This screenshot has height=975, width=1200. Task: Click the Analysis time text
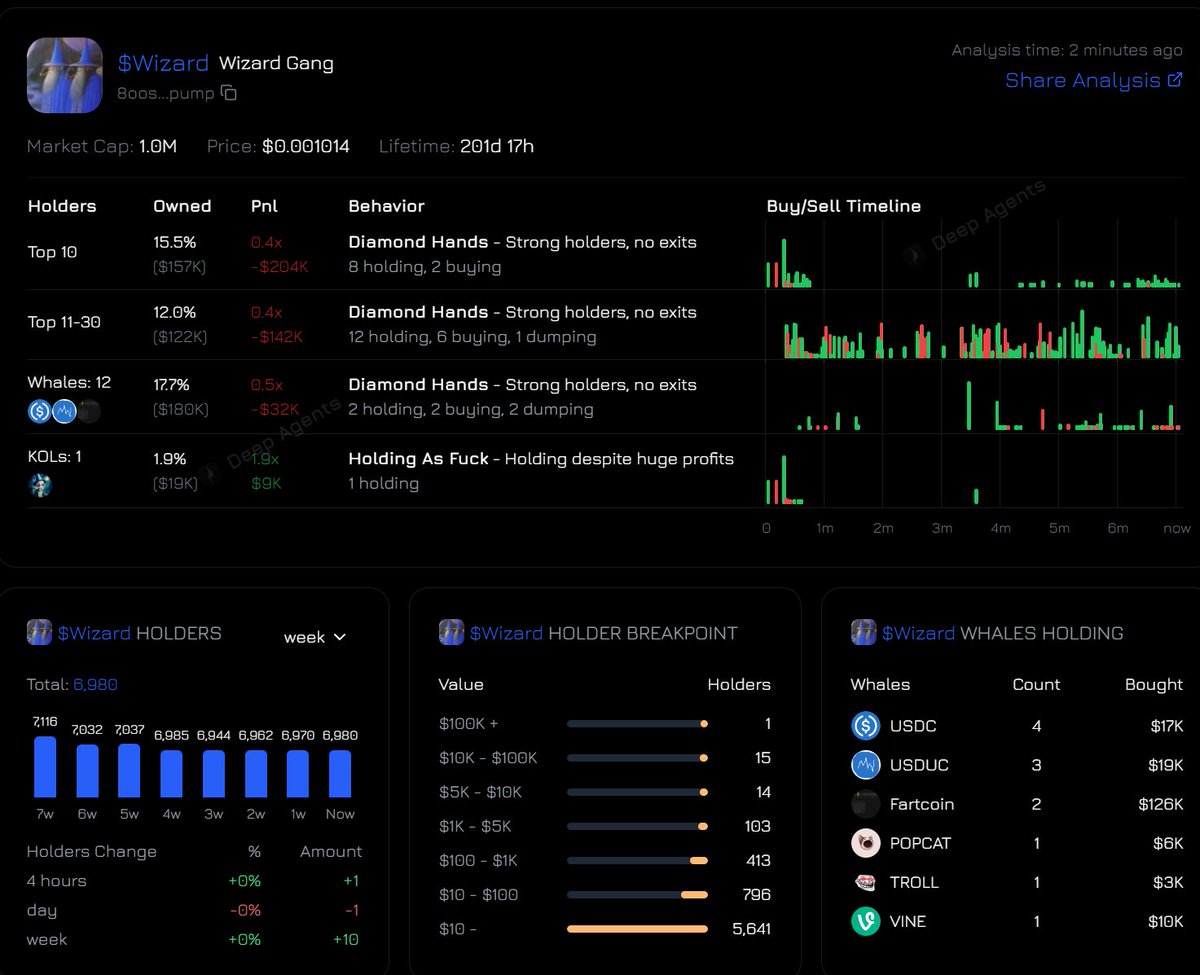(1067, 50)
